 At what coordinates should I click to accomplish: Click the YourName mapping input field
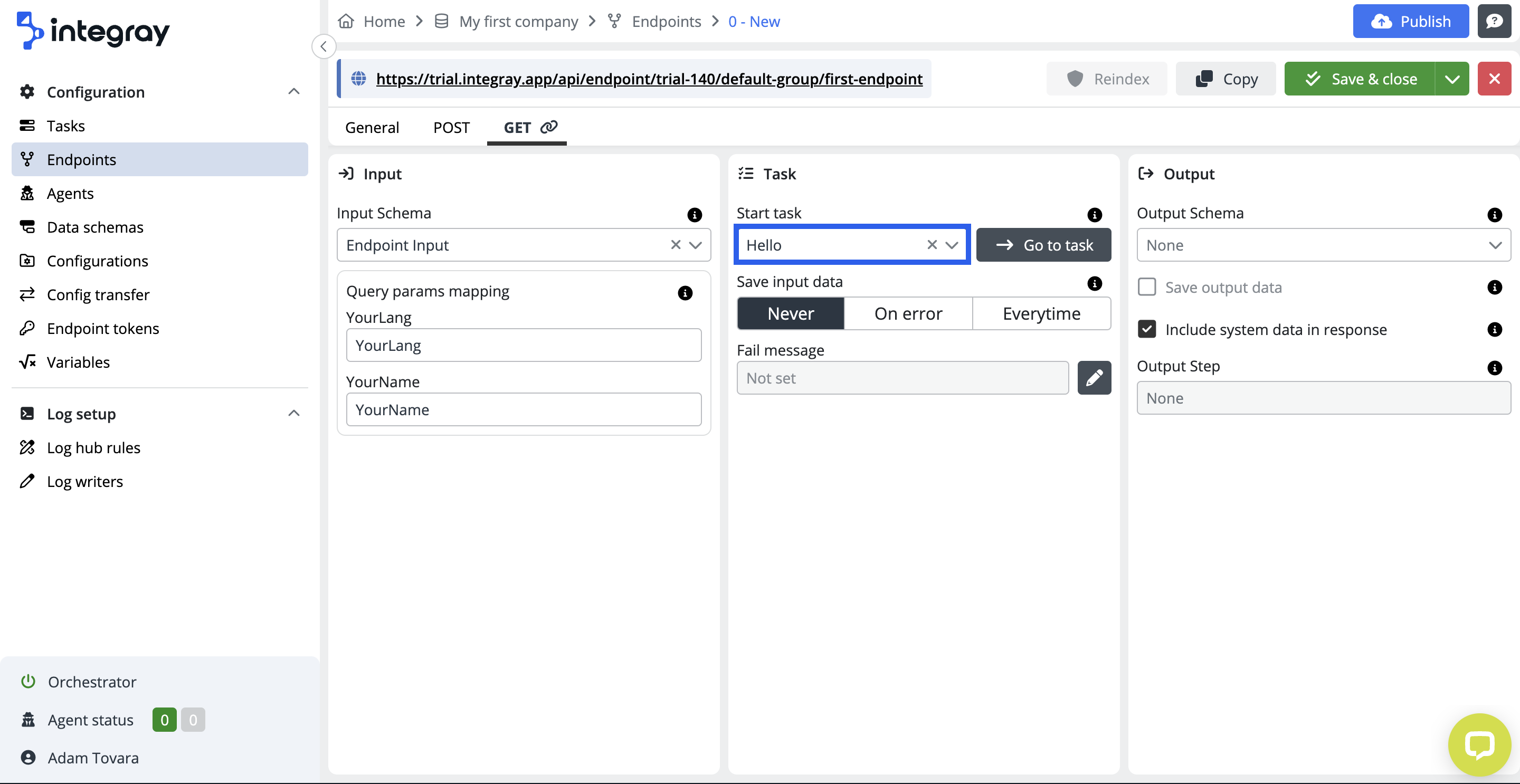(523, 409)
